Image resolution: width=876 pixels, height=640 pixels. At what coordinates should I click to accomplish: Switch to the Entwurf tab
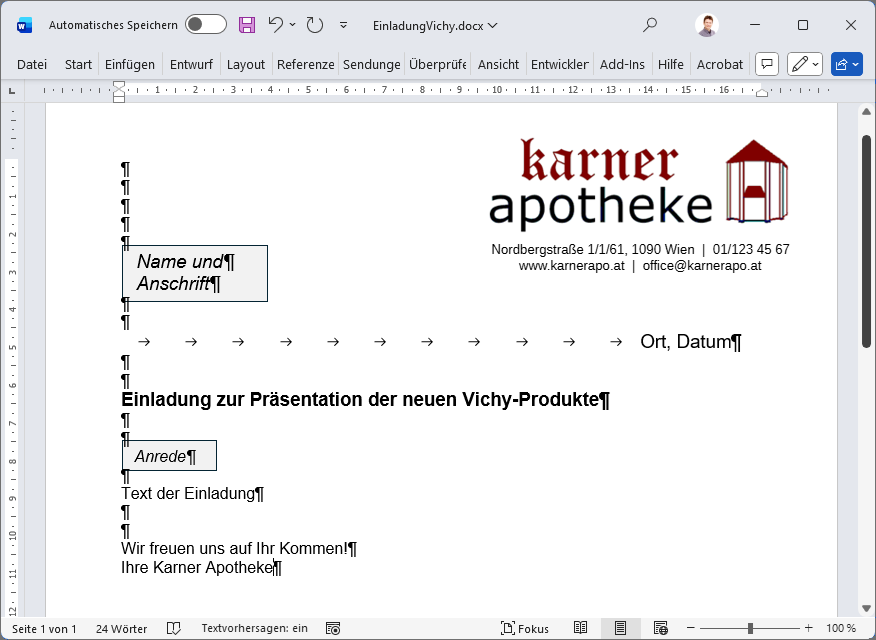pos(191,65)
